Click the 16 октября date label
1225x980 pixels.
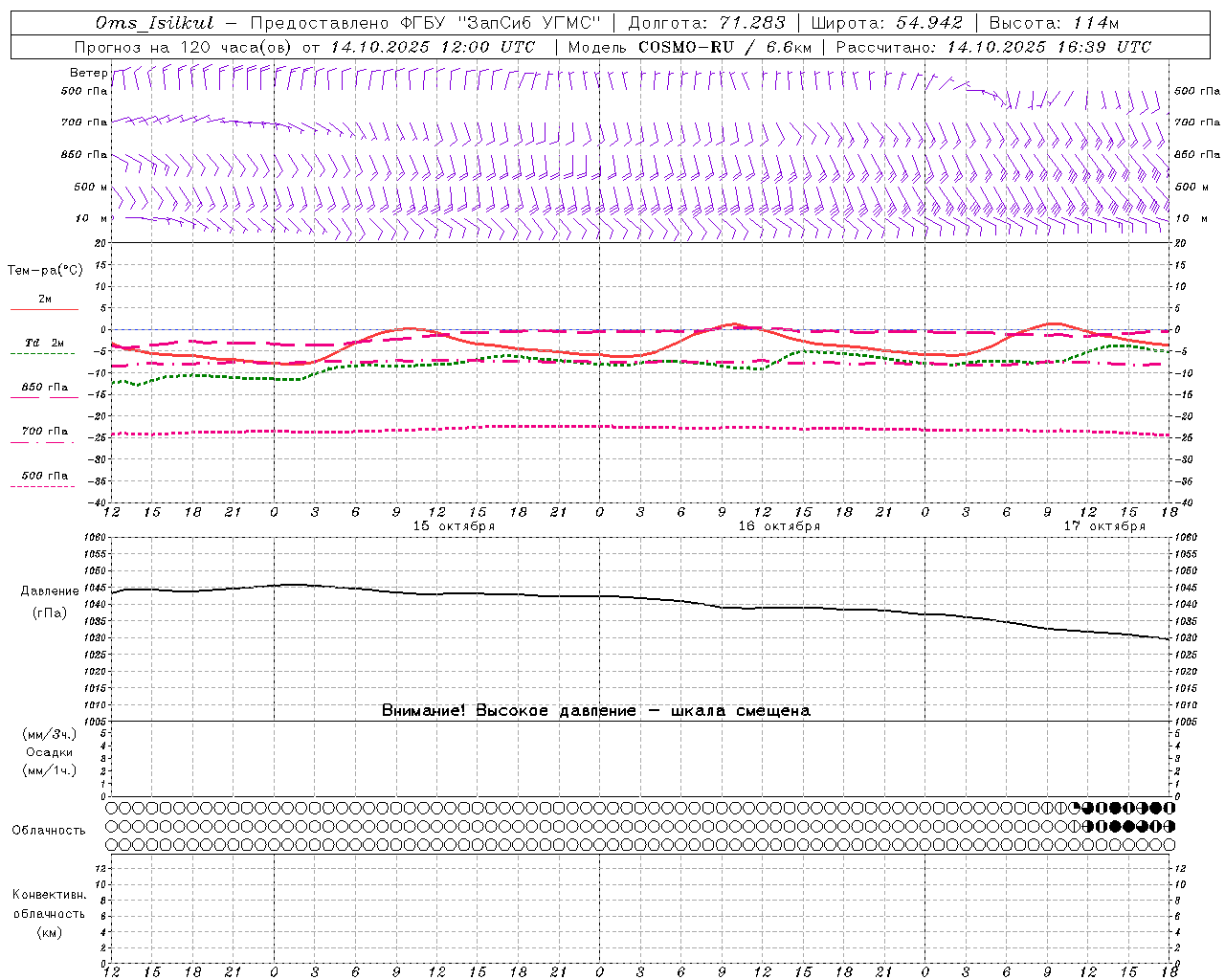click(x=779, y=526)
